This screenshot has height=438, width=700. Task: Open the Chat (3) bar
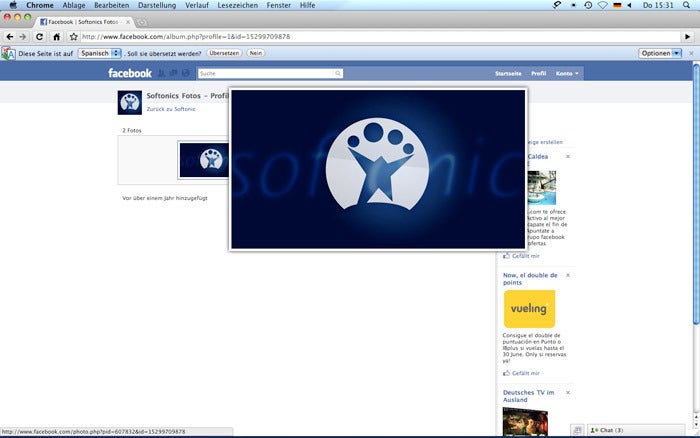(x=636, y=430)
